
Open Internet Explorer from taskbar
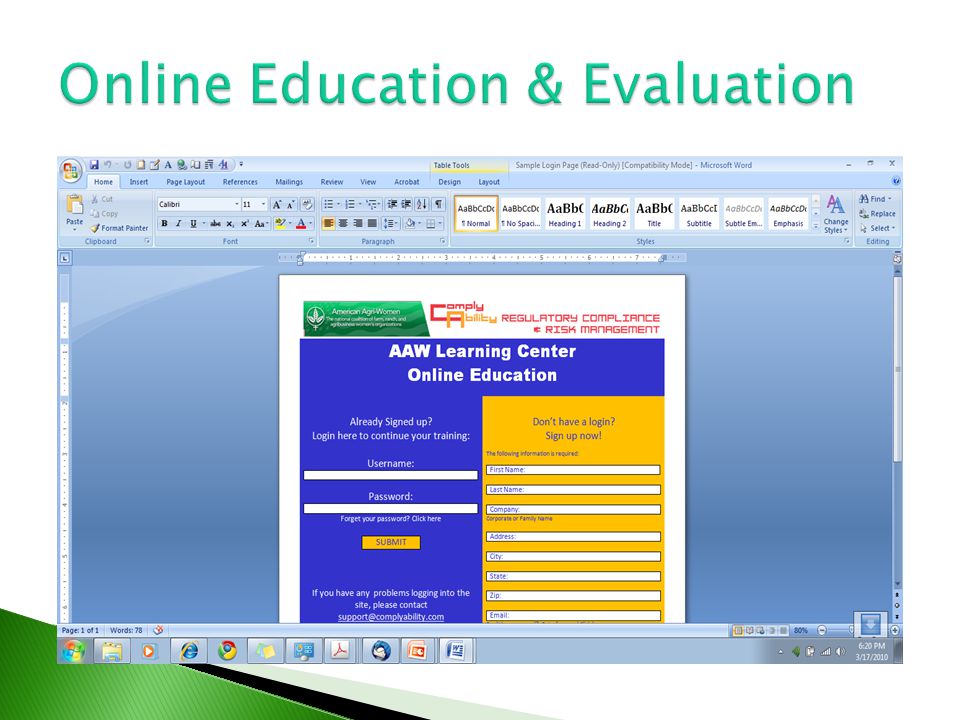tap(189, 651)
